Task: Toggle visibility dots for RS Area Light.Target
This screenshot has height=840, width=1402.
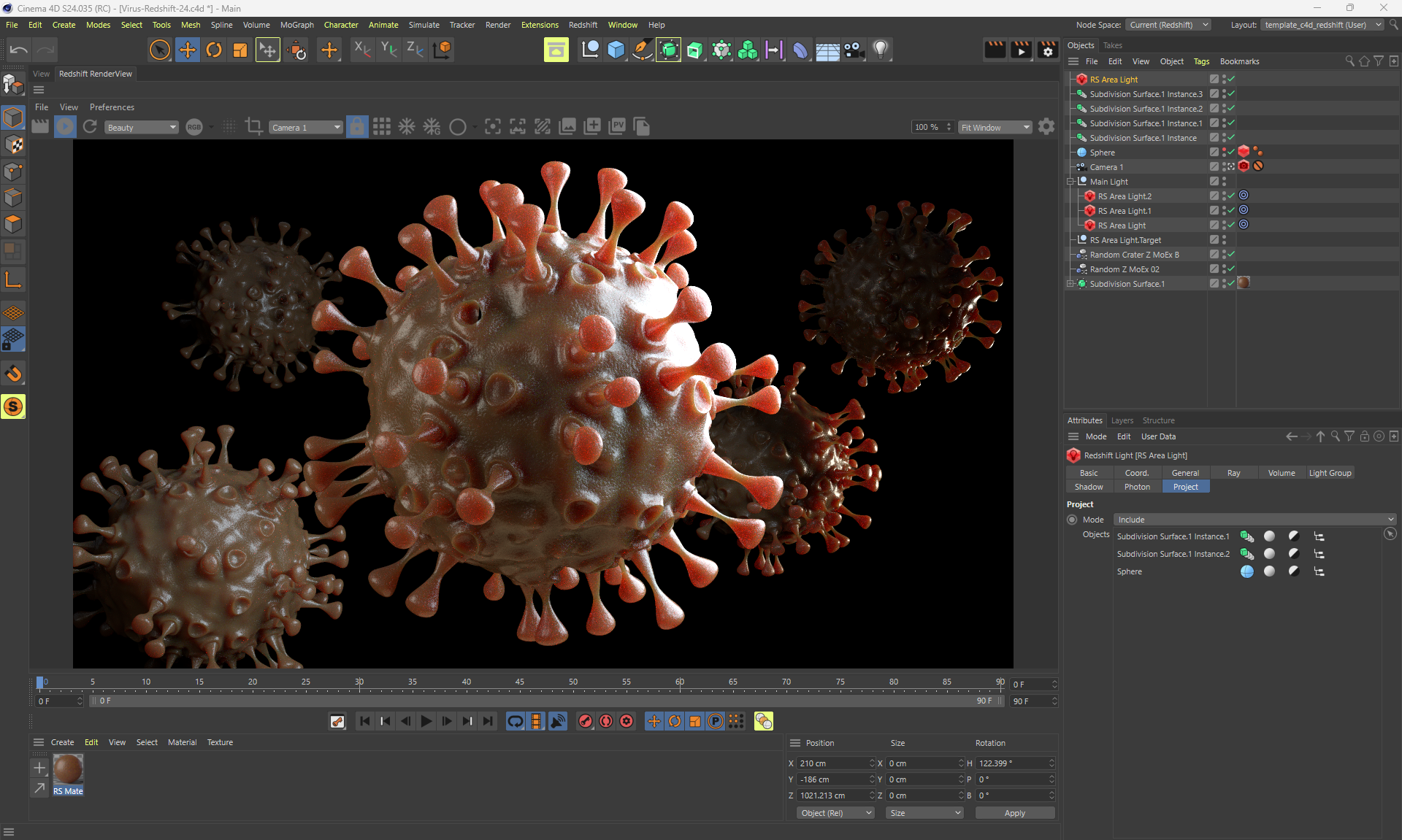Action: coord(1224,239)
